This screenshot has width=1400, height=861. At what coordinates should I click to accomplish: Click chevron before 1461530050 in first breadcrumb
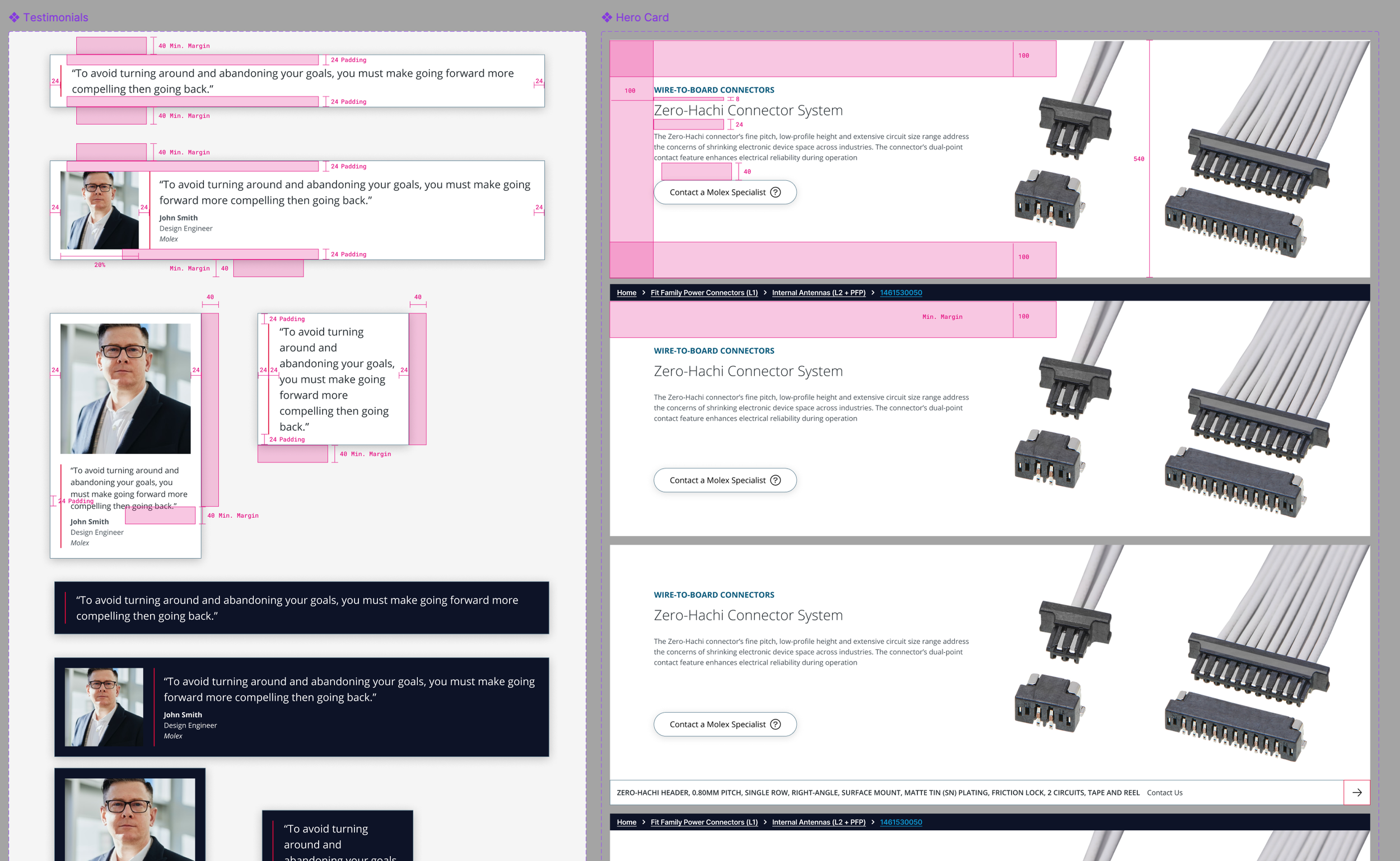[872, 293]
